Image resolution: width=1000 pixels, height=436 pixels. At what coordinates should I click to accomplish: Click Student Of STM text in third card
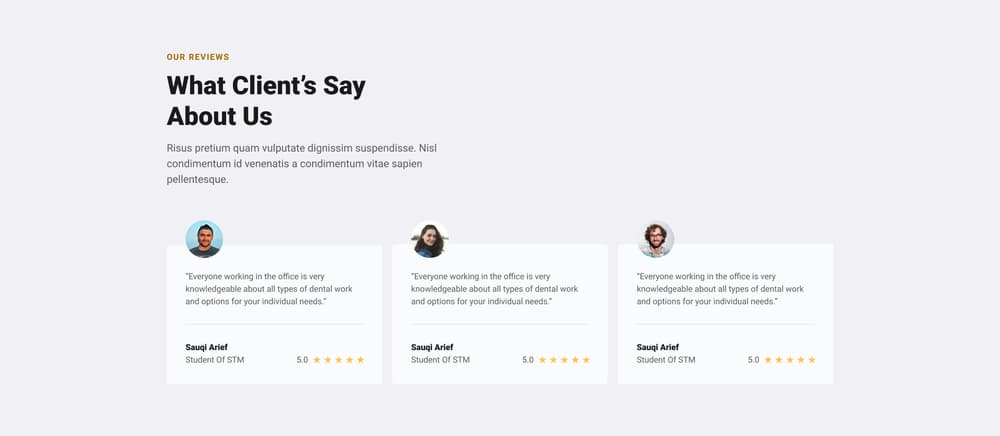tap(666, 360)
